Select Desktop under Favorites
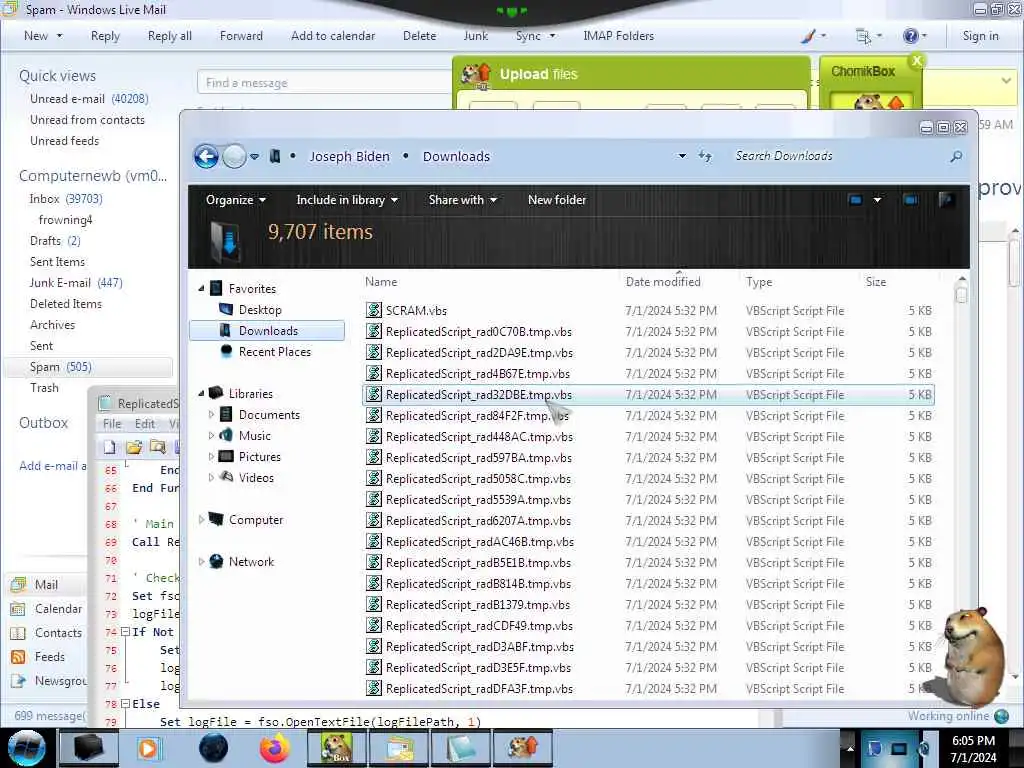Screen dimensions: 1024x768 click(x=260, y=310)
